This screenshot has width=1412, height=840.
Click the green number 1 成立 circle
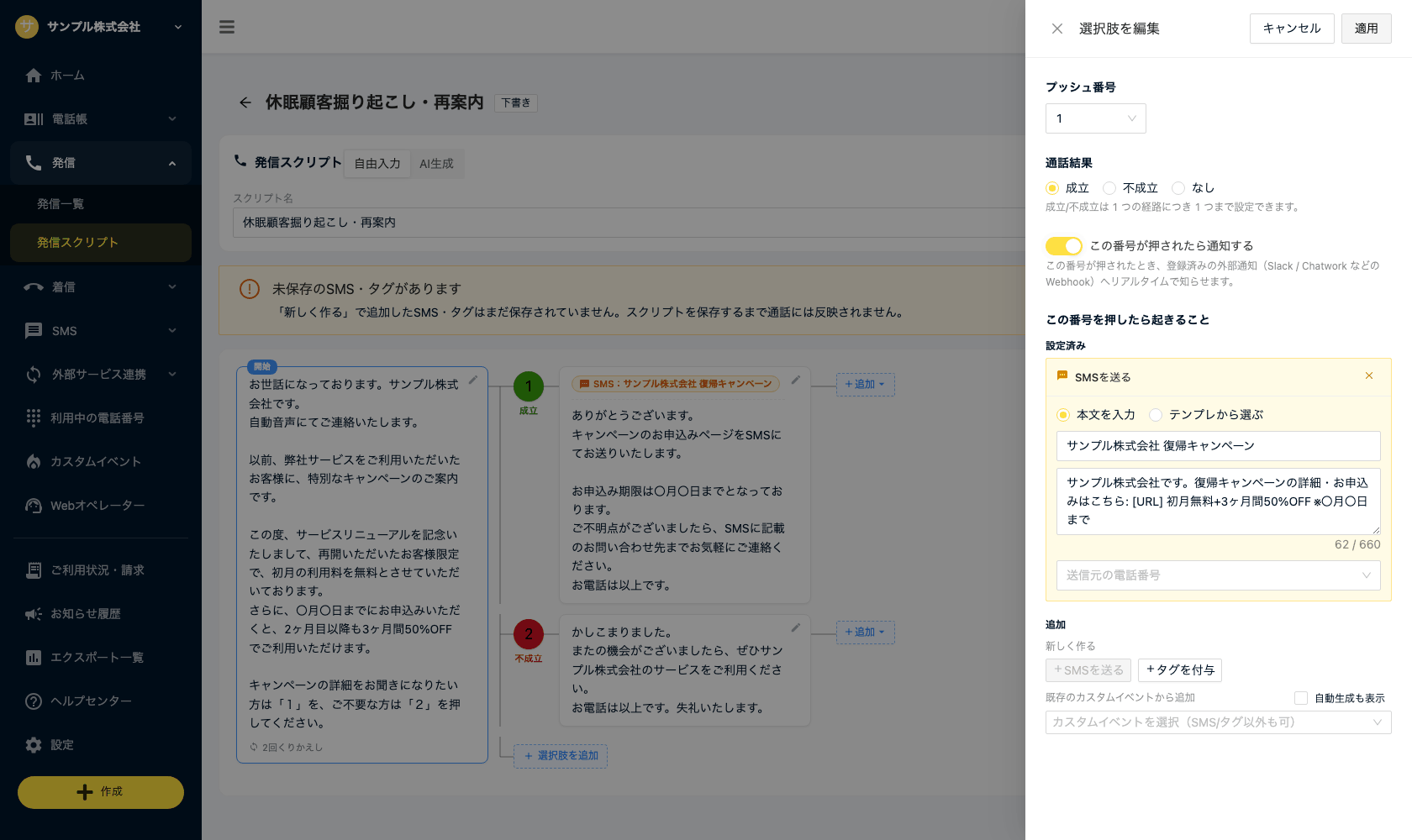click(x=529, y=386)
